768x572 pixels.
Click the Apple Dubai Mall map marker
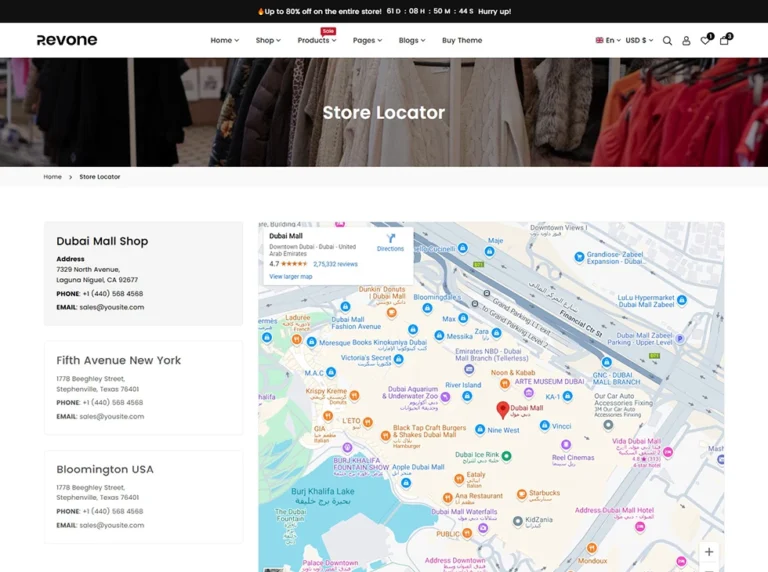406,483
